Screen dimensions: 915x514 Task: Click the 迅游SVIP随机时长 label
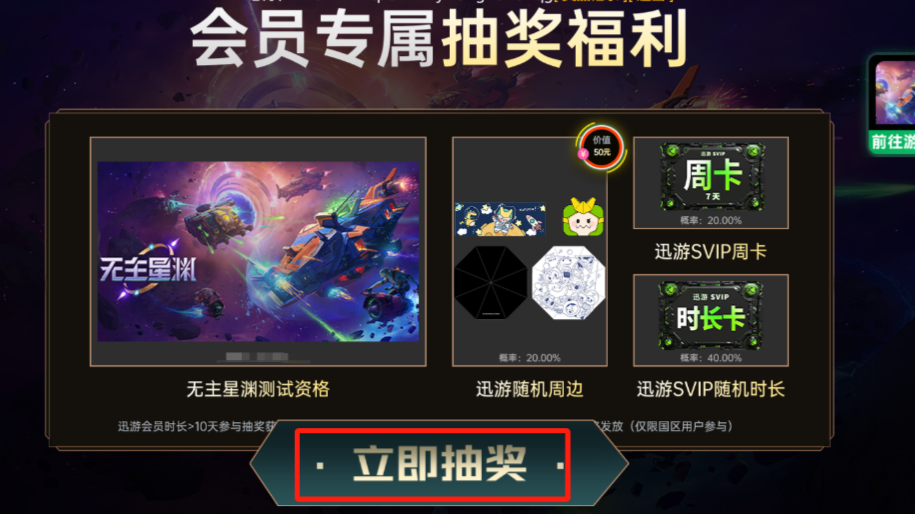711,389
